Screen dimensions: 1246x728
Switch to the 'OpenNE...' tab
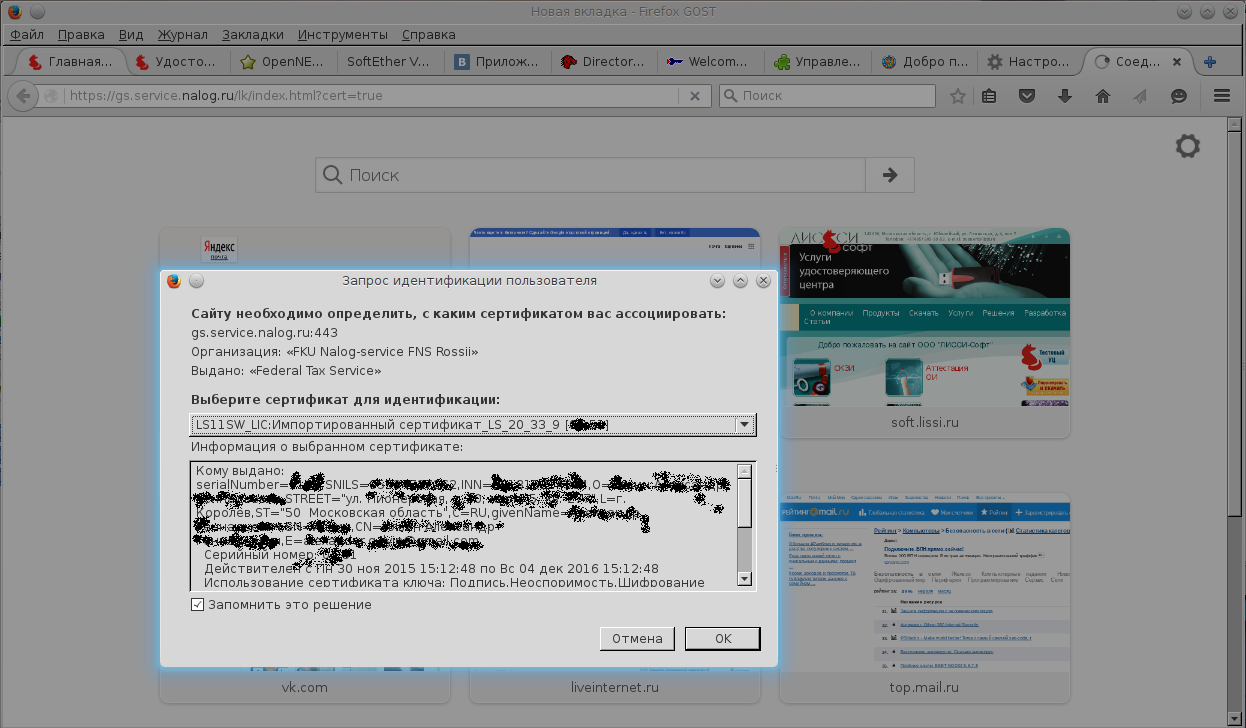(283, 62)
